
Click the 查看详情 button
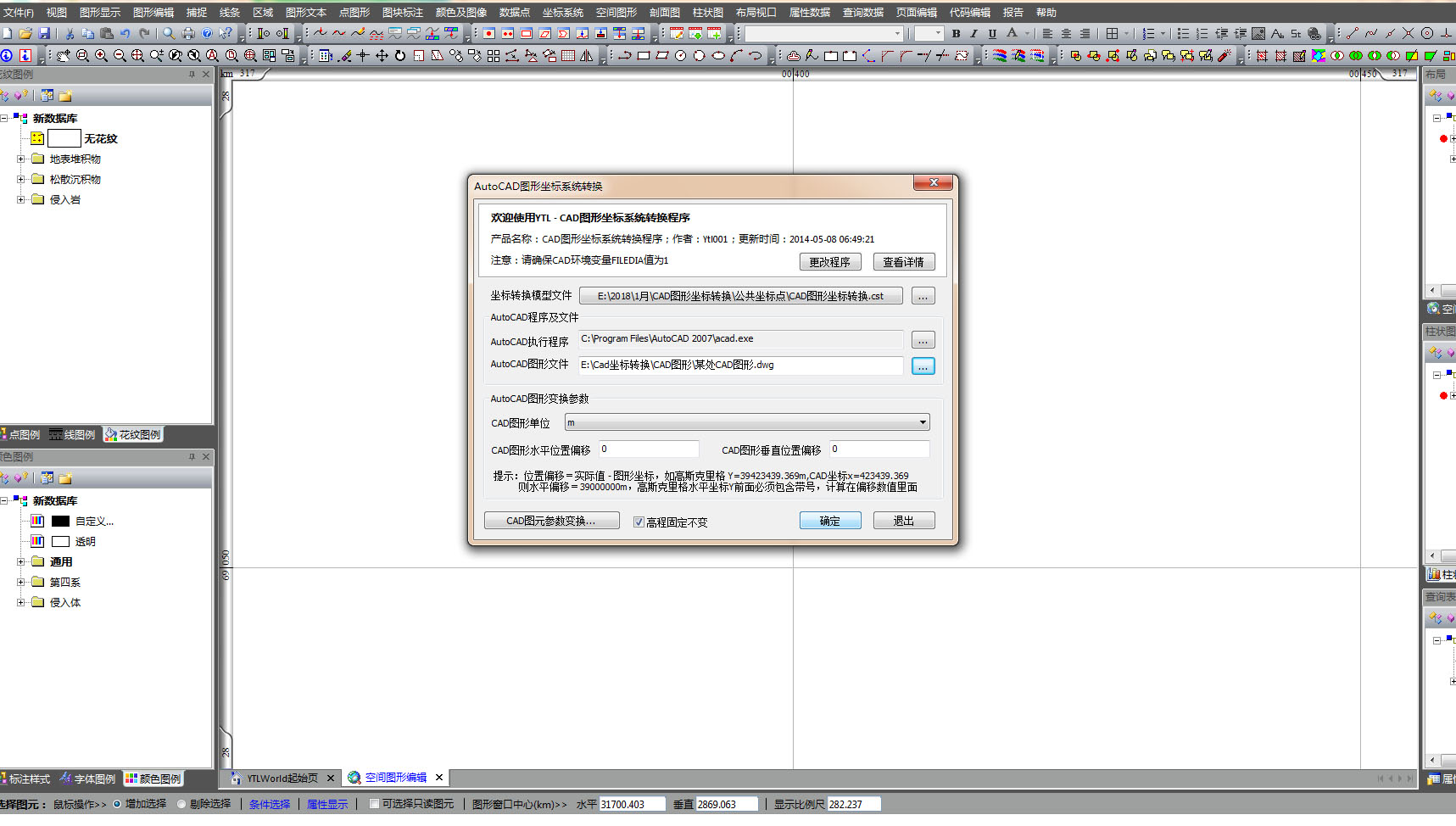tap(903, 262)
